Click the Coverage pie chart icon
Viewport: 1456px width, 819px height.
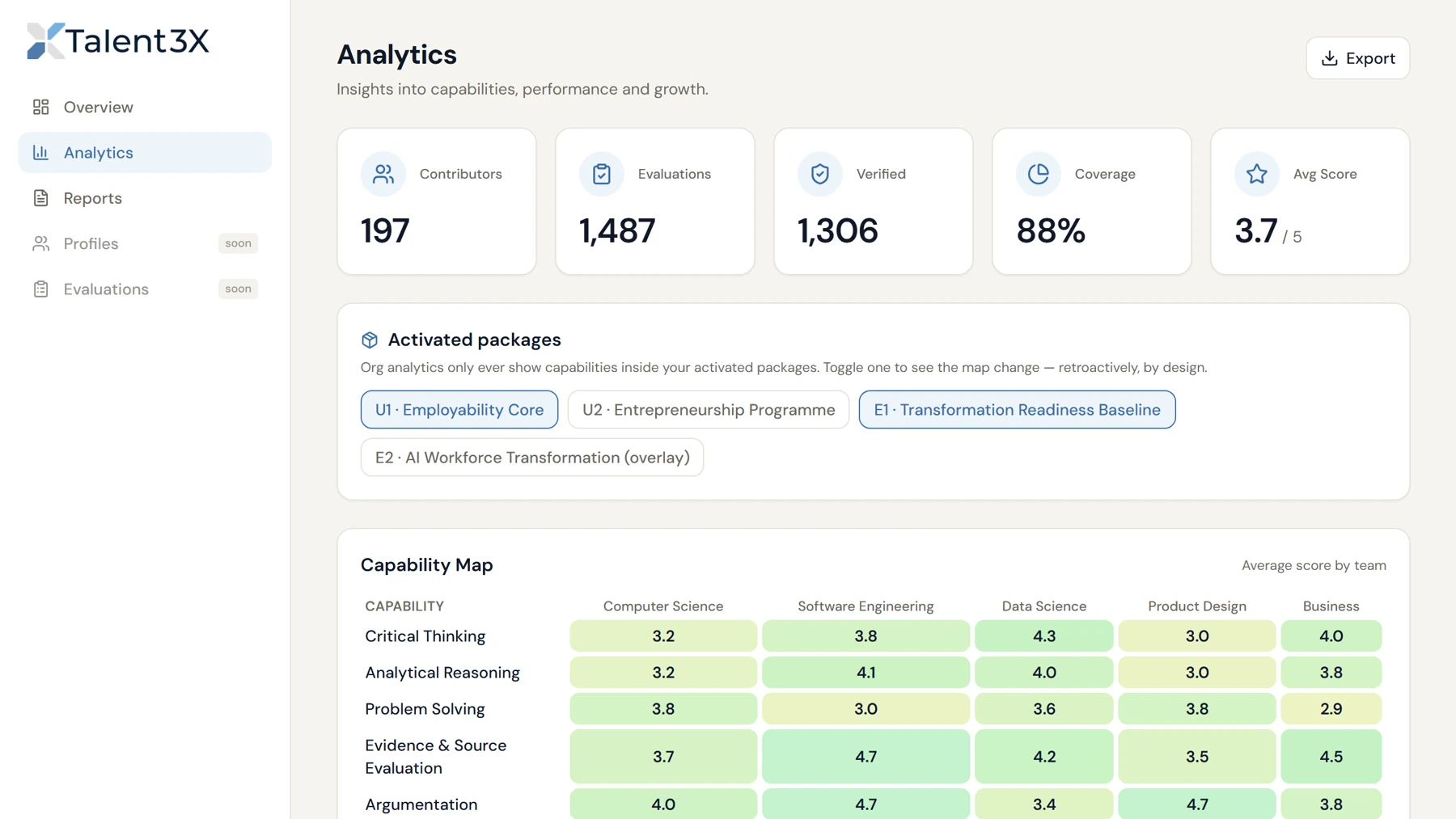(x=1039, y=174)
